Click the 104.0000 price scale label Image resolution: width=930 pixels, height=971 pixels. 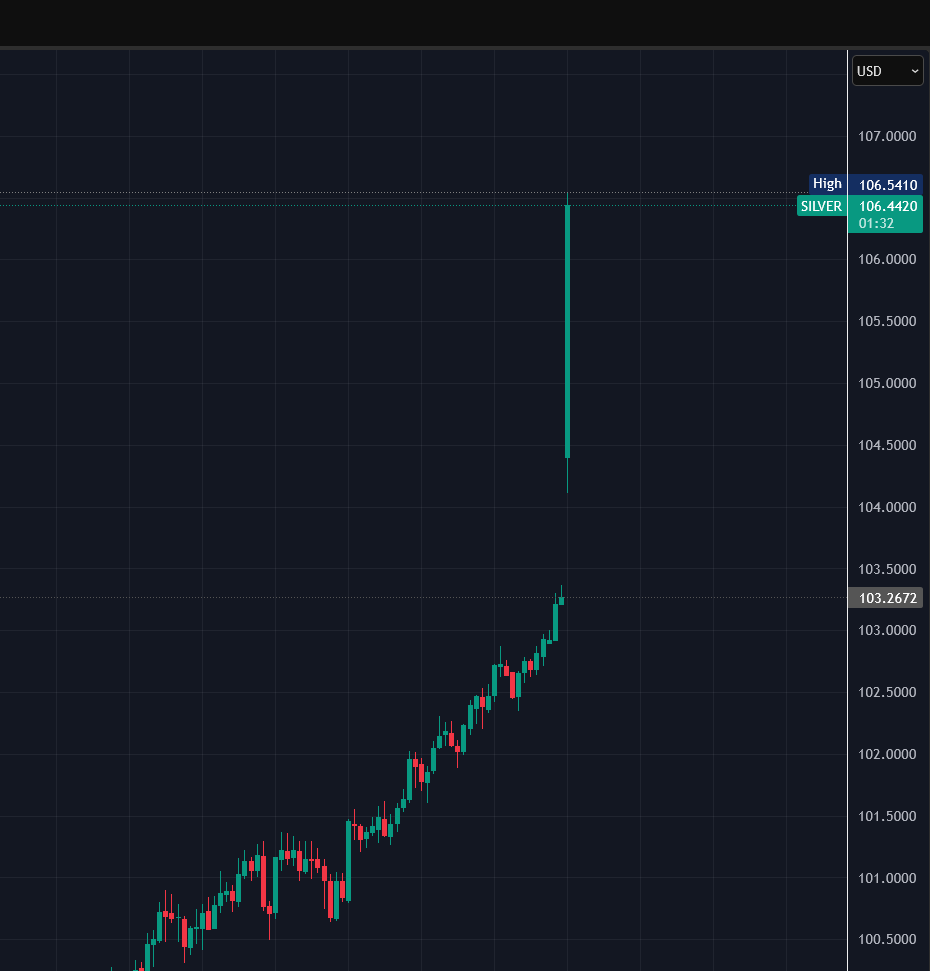pyautogui.click(x=887, y=507)
